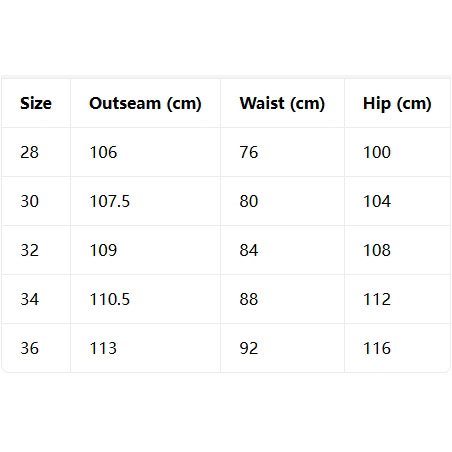
Task: Click the 107.5 outseam value
Action: [110, 201]
